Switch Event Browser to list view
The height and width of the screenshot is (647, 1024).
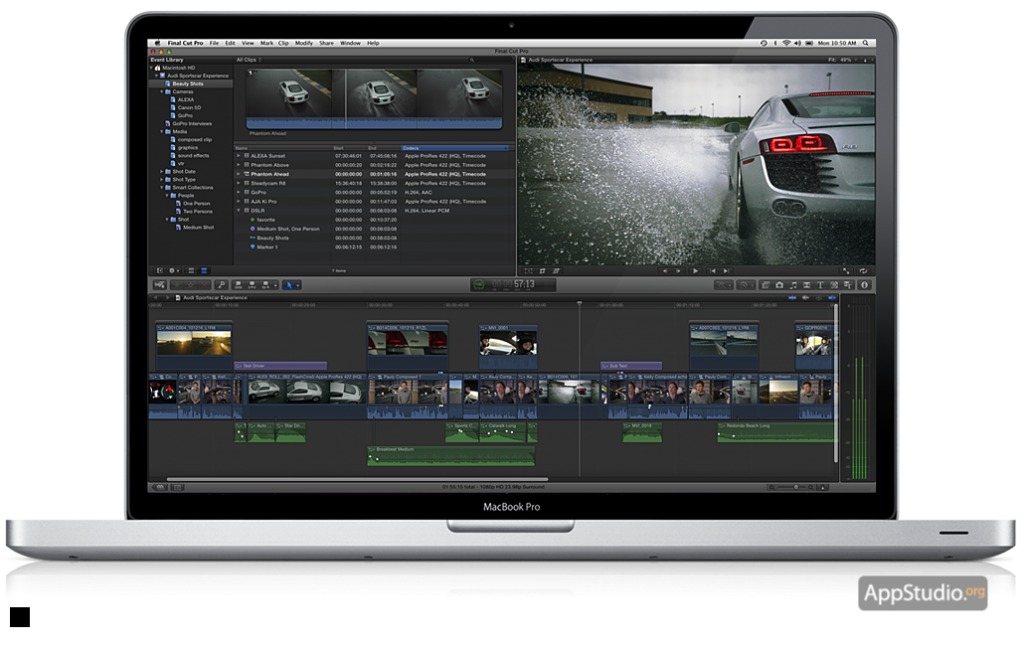click(204, 270)
